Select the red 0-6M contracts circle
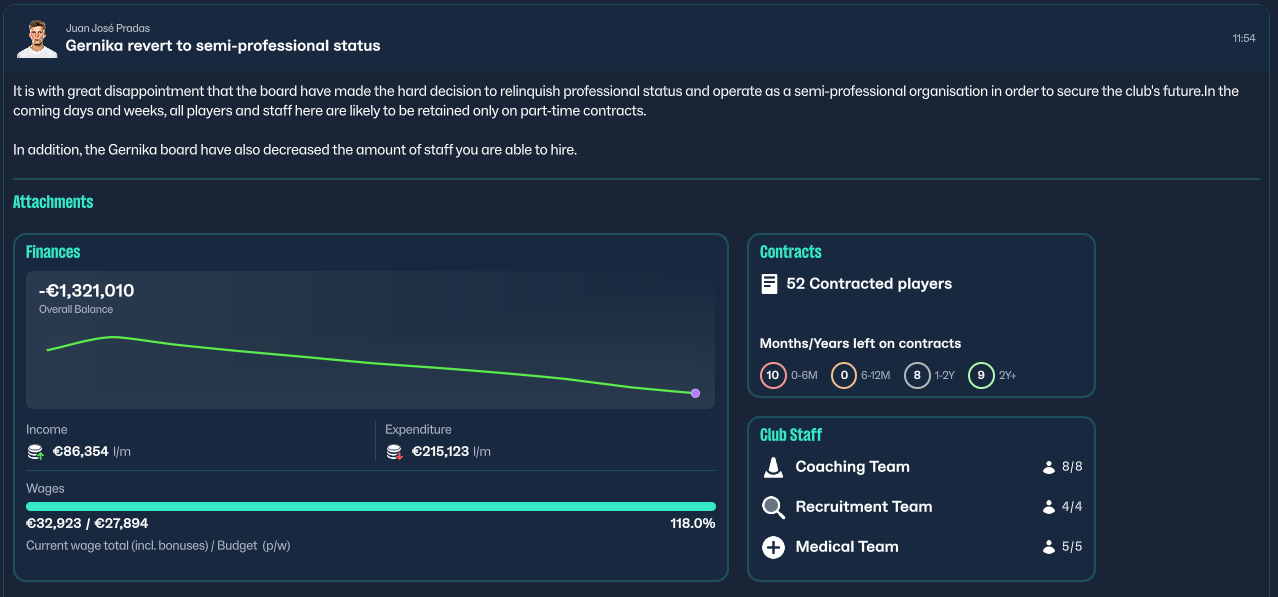 772,376
